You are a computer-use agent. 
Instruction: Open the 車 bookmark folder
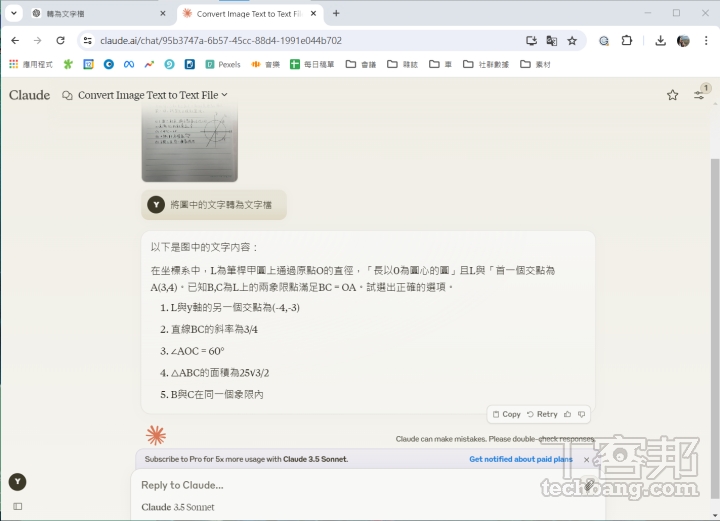(x=440, y=64)
